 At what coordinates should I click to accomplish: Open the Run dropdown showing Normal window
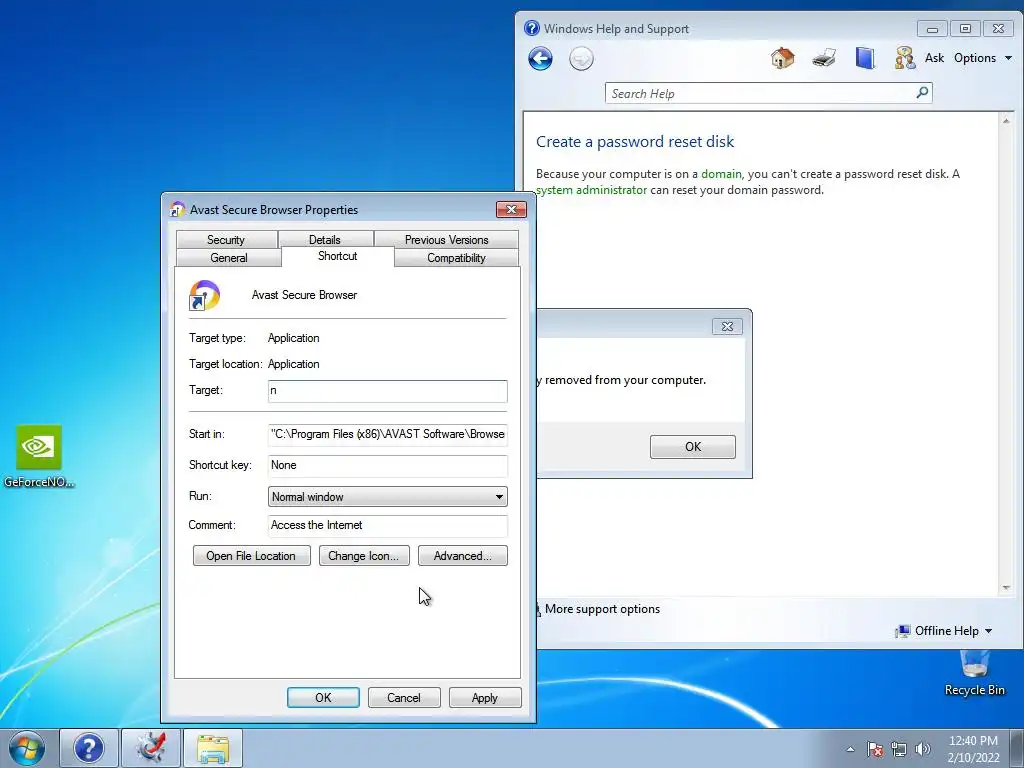(x=387, y=496)
